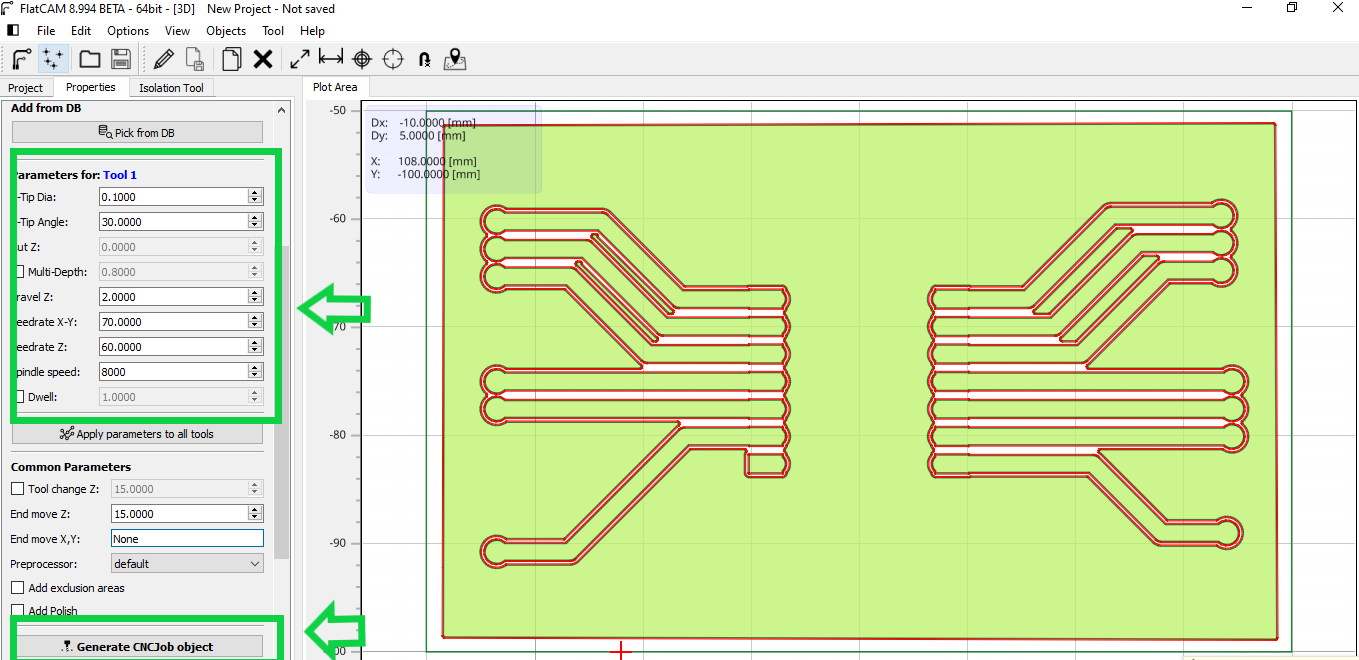Adjust V-Tip Angle spinner arrows
The image size is (1359, 660).
tap(255, 222)
